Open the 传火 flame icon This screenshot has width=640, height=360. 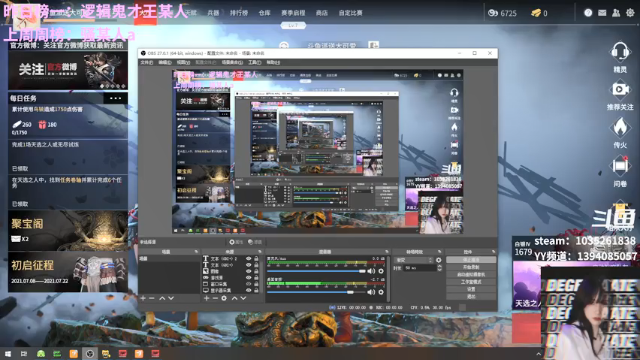pyautogui.click(x=620, y=127)
